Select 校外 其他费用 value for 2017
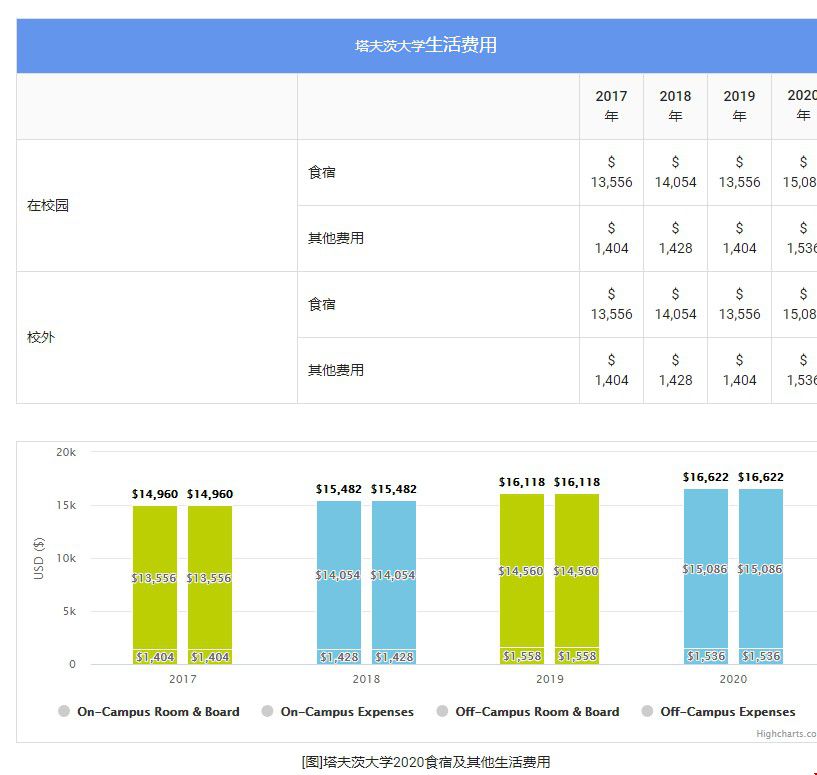 [x=611, y=370]
